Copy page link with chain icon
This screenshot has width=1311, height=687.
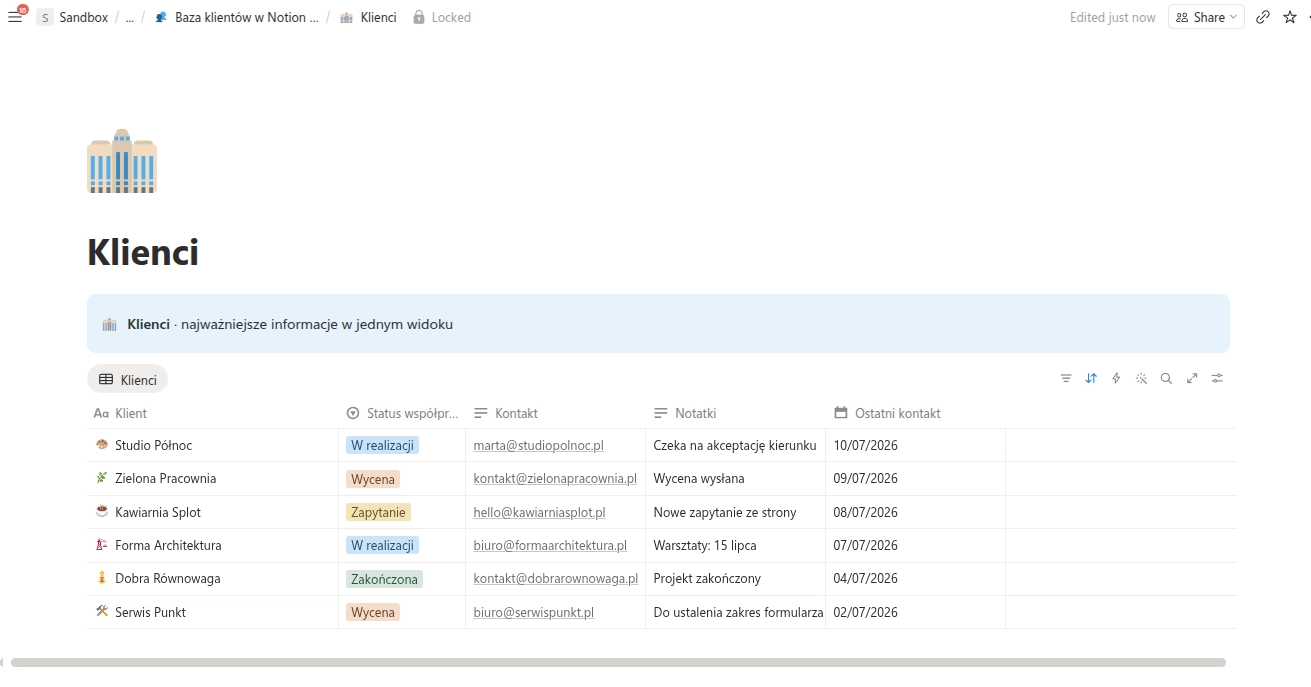click(1263, 17)
